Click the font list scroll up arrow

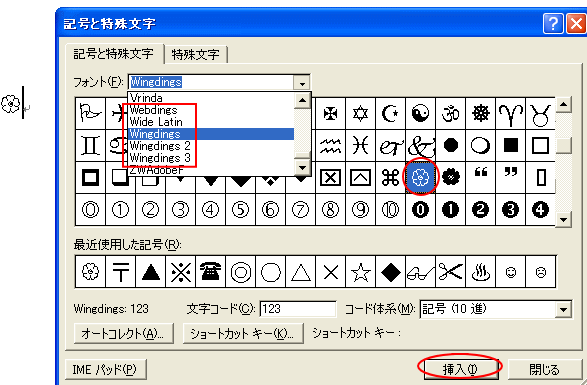(302, 100)
